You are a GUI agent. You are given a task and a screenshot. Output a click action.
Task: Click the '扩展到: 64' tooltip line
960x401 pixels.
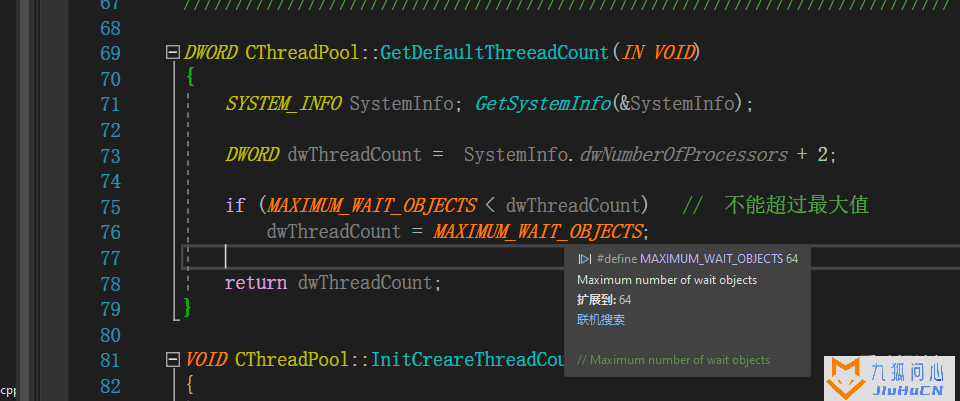coord(604,300)
